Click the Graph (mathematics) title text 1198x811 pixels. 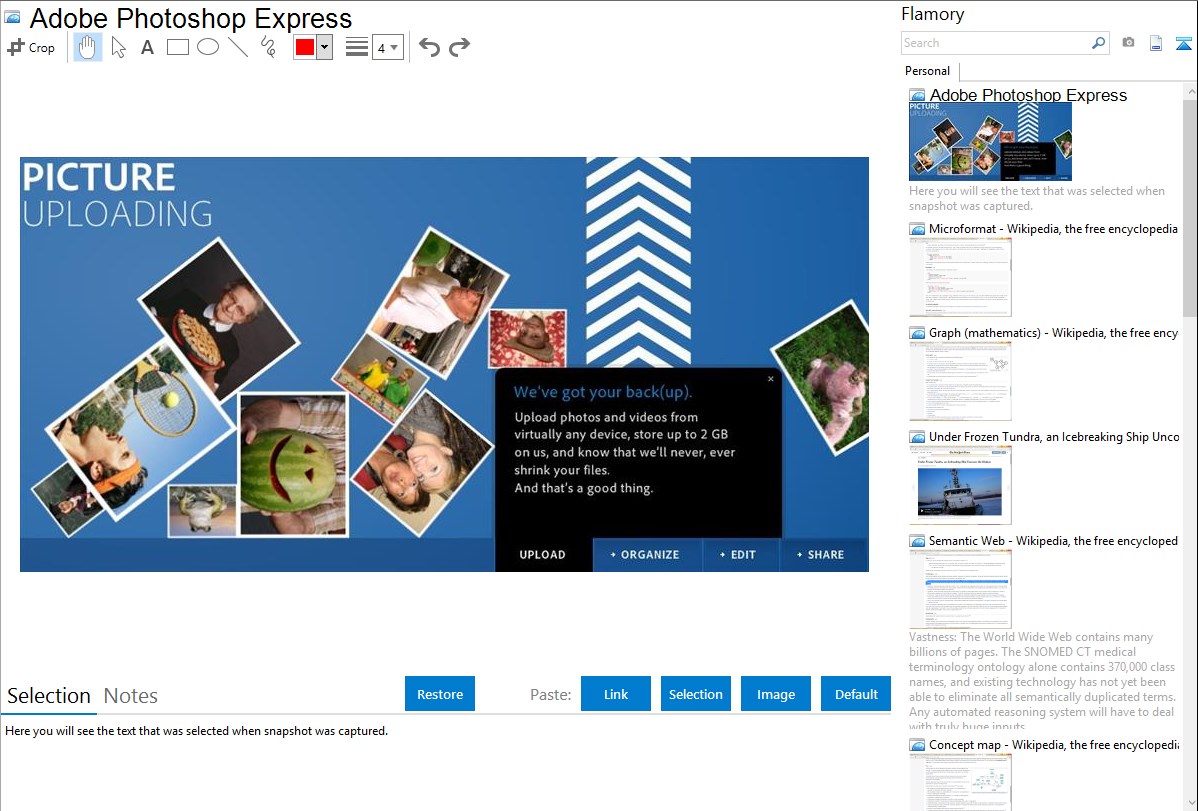click(1053, 333)
